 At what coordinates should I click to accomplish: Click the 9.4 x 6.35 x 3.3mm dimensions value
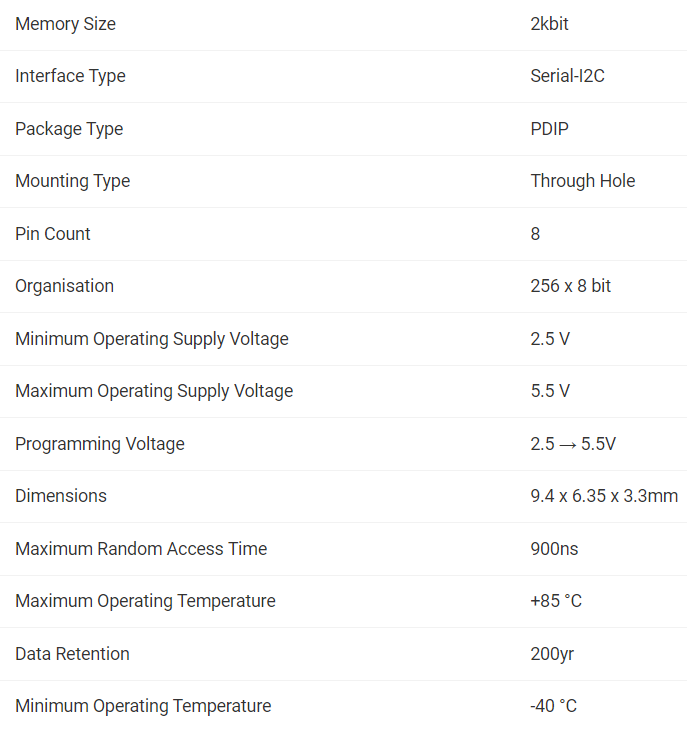(x=604, y=496)
